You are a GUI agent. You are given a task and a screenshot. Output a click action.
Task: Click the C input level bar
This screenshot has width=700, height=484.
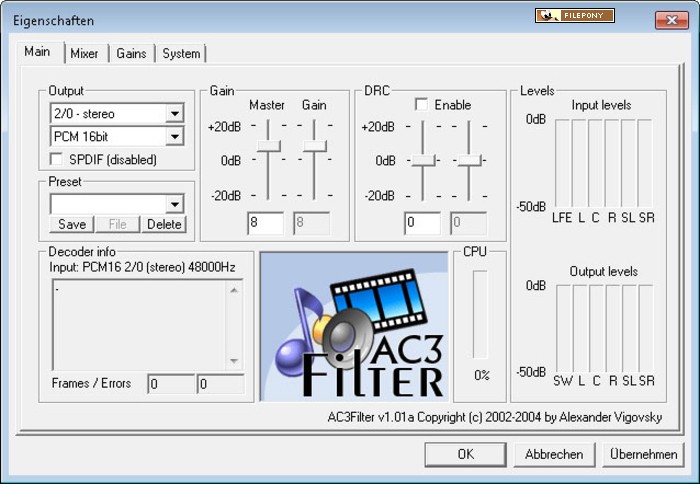pyautogui.click(x=596, y=163)
